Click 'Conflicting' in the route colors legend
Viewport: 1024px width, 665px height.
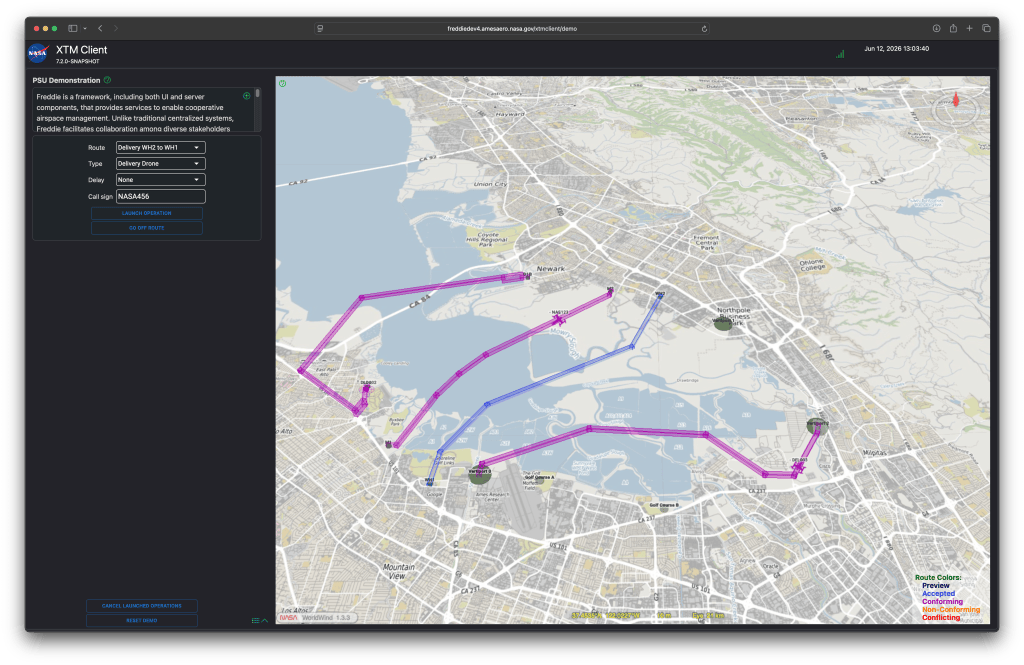(941, 617)
